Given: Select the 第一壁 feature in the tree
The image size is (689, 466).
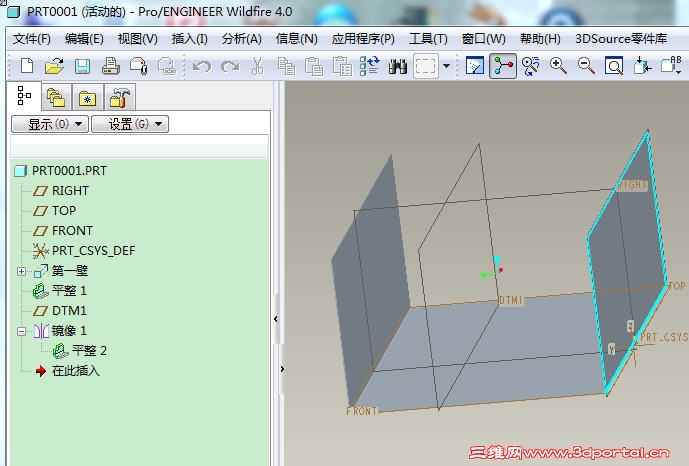Looking at the screenshot, I should [61, 271].
